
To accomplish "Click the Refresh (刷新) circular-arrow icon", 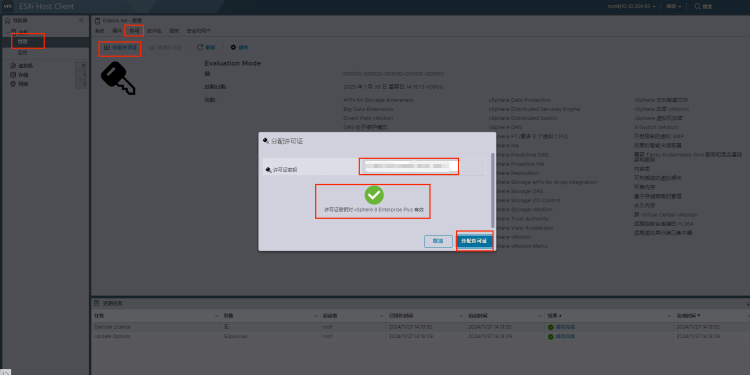I will [200, 47].
